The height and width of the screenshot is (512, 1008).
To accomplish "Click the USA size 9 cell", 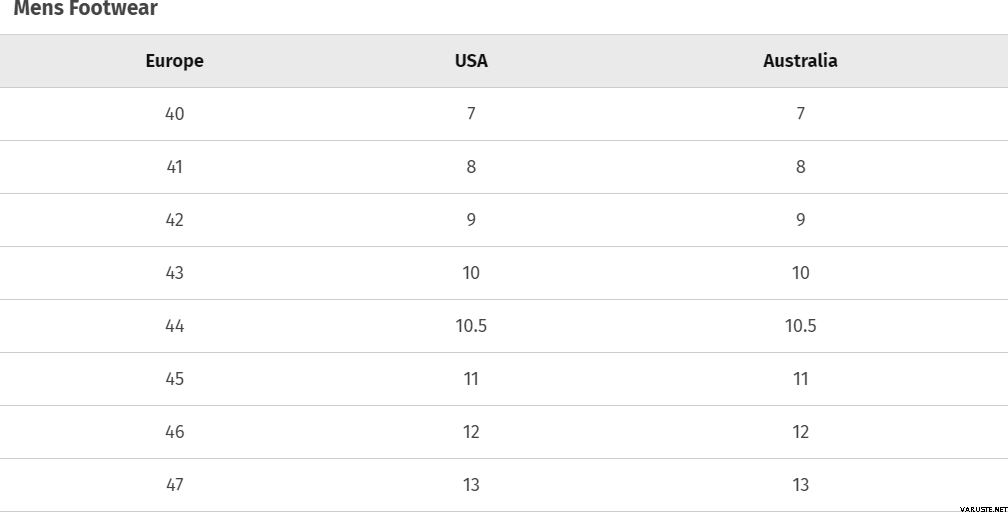I will tap(471, 220).
